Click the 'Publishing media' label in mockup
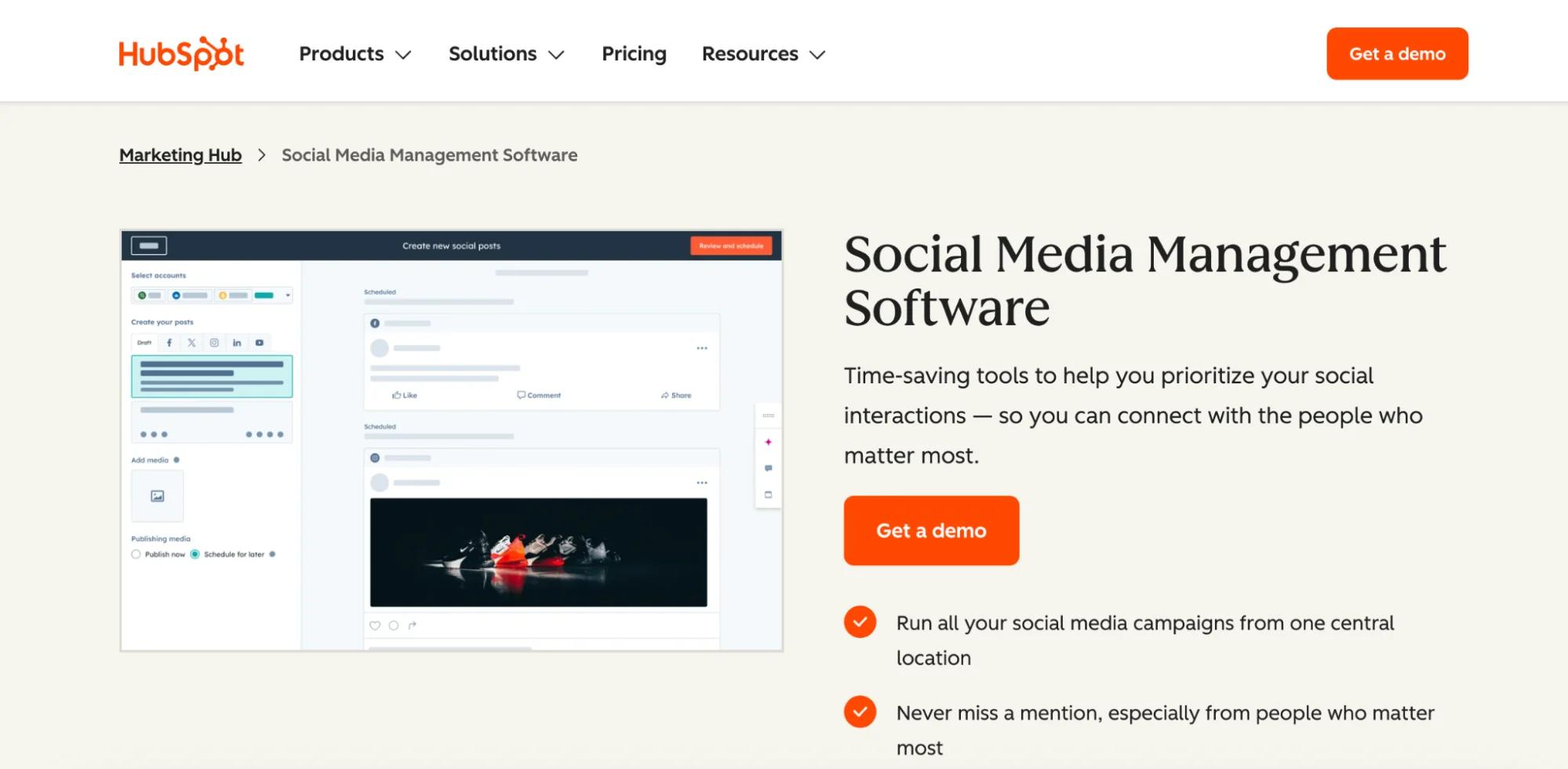1568x769 pixels. coord(161,539)
